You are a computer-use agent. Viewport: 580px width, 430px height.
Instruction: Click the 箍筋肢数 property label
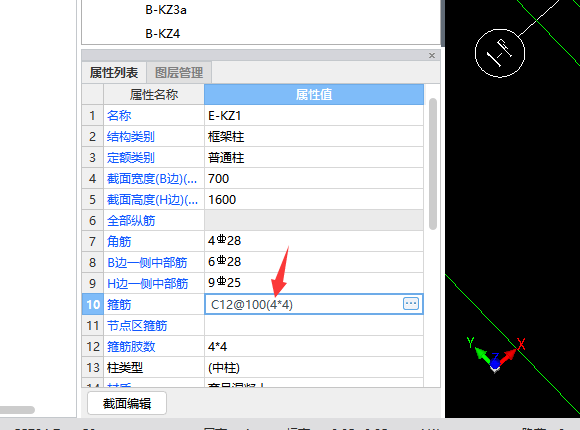point(131,347)
